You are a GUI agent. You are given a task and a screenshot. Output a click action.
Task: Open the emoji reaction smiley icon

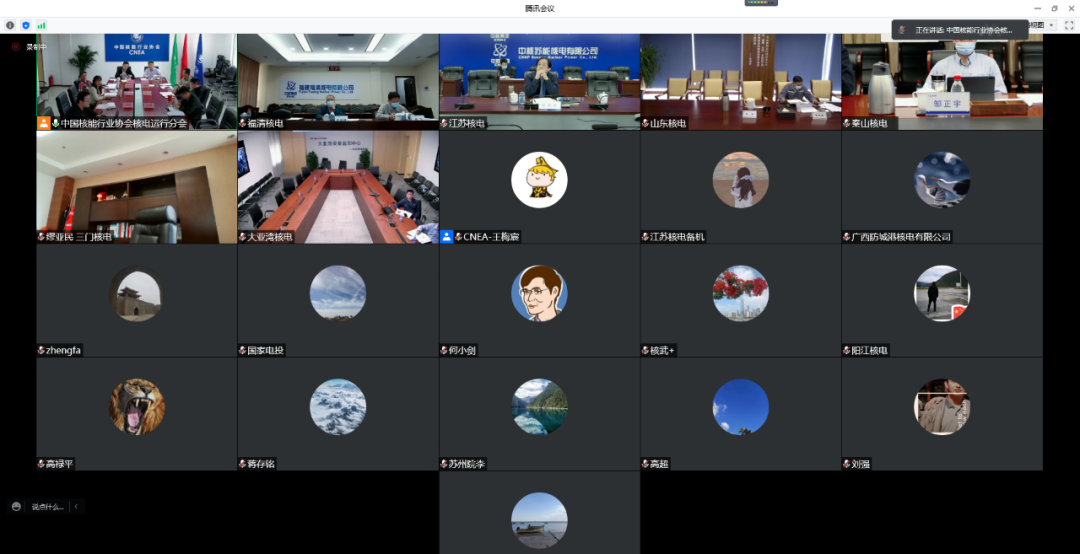click(x=16, y=506)
